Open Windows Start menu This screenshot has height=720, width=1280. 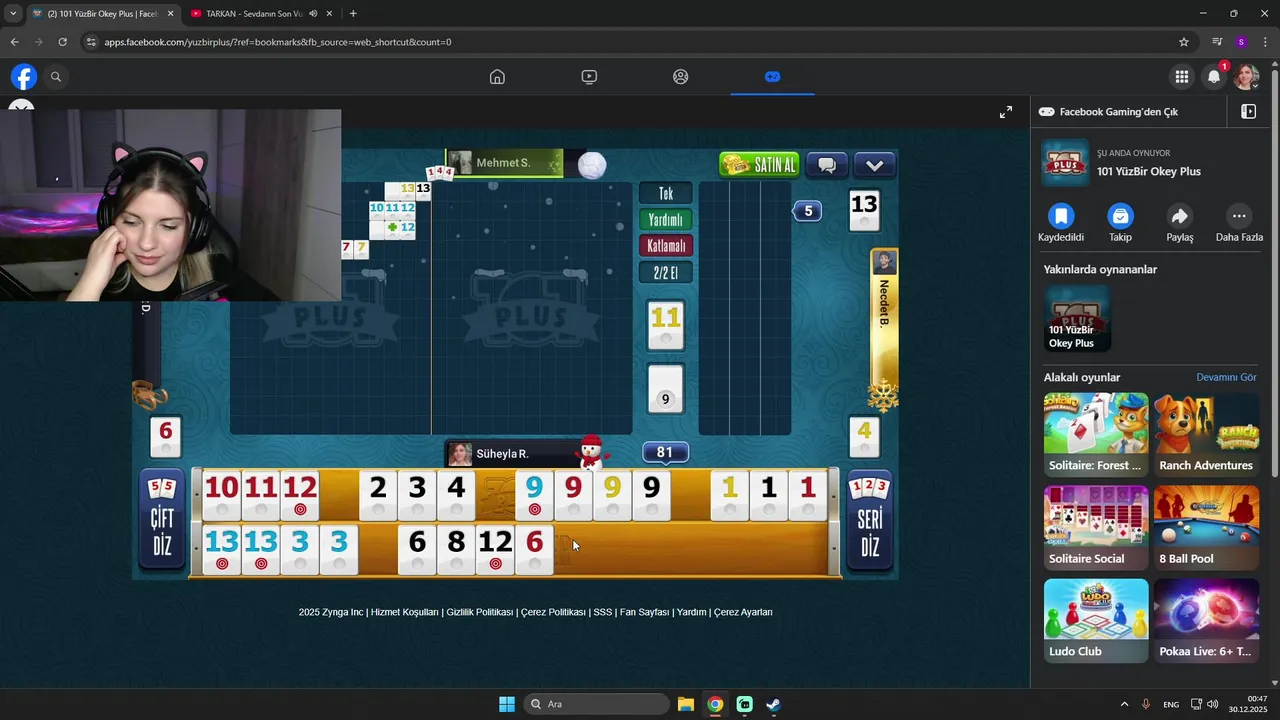tap(506, 704)
